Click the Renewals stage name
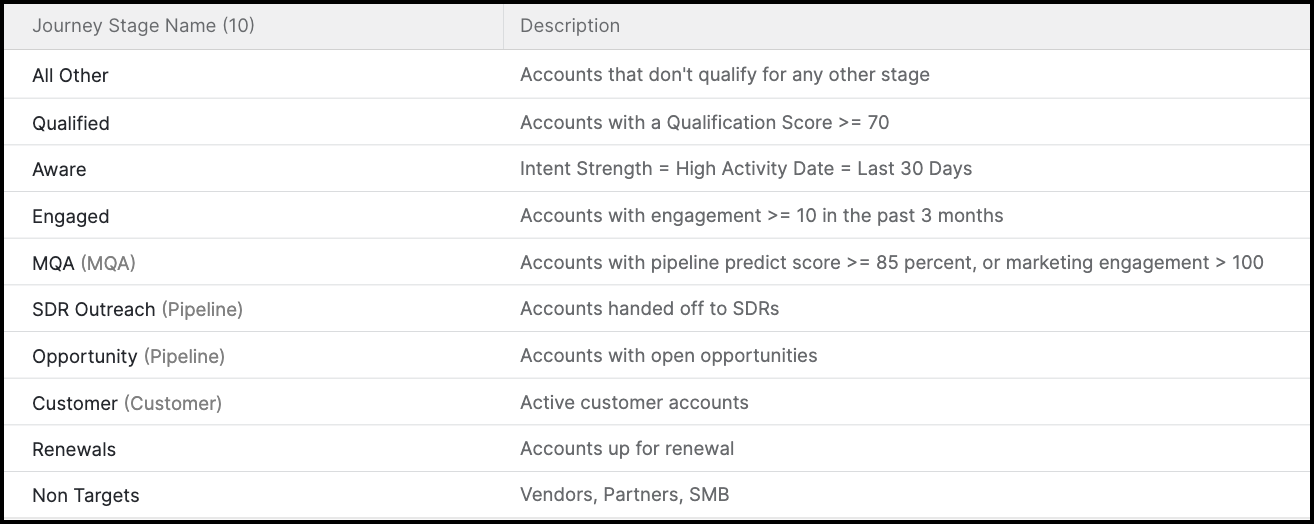1314x524 pixels. point(74,449)
